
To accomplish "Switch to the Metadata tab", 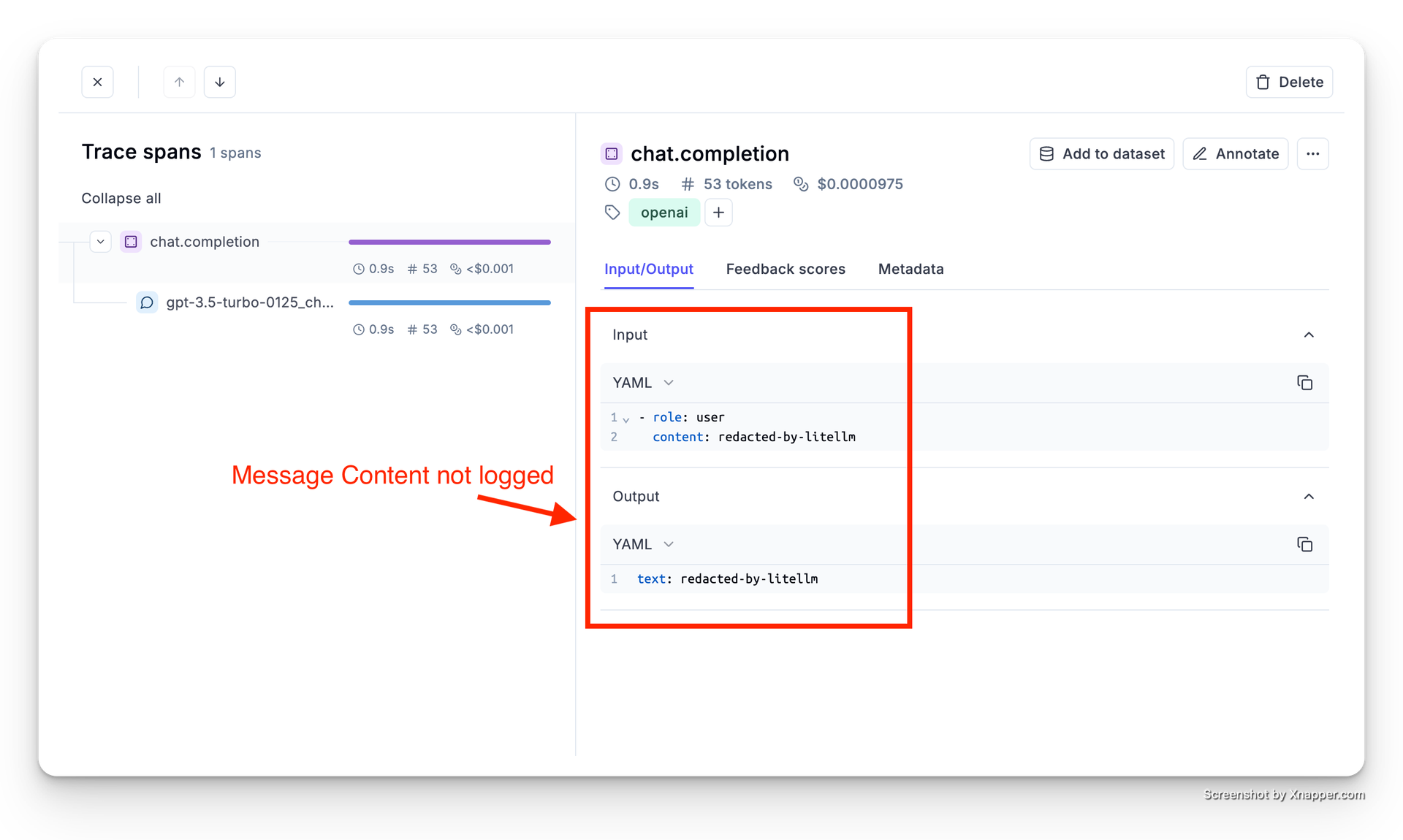I will 910,269.
